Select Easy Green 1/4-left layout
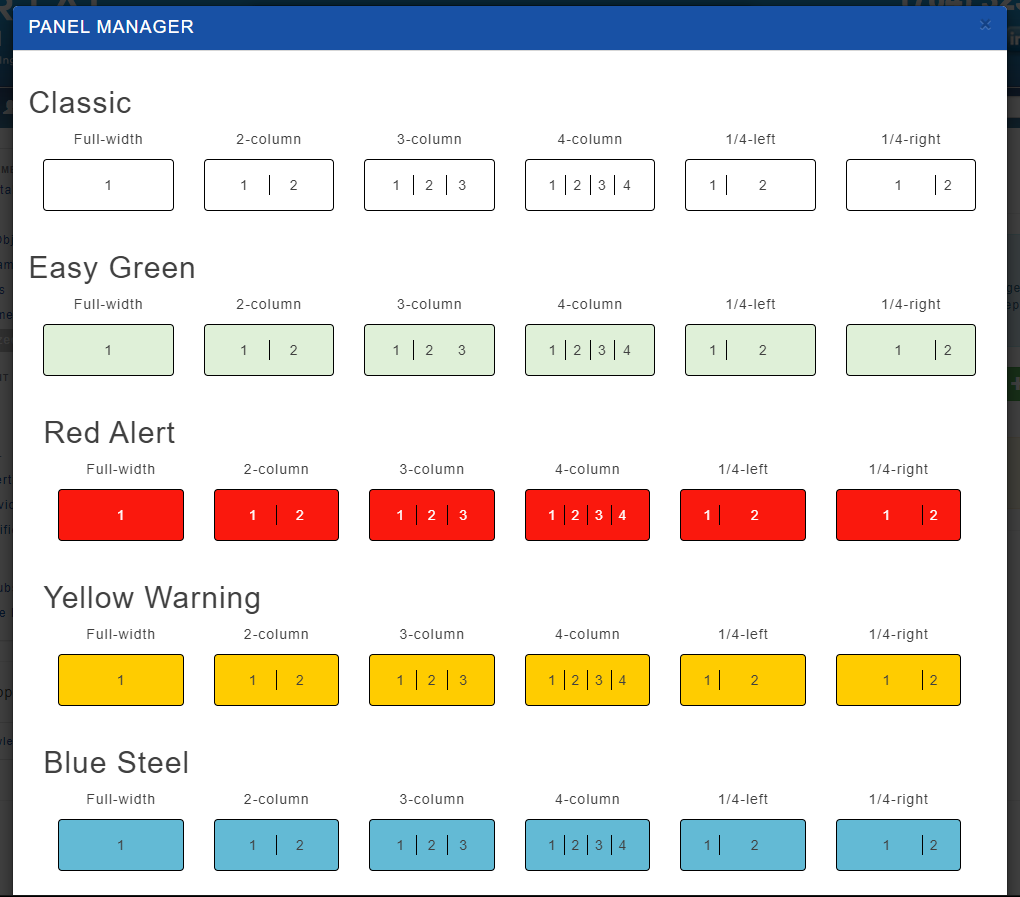The image size is (1020, 897). 750,350
